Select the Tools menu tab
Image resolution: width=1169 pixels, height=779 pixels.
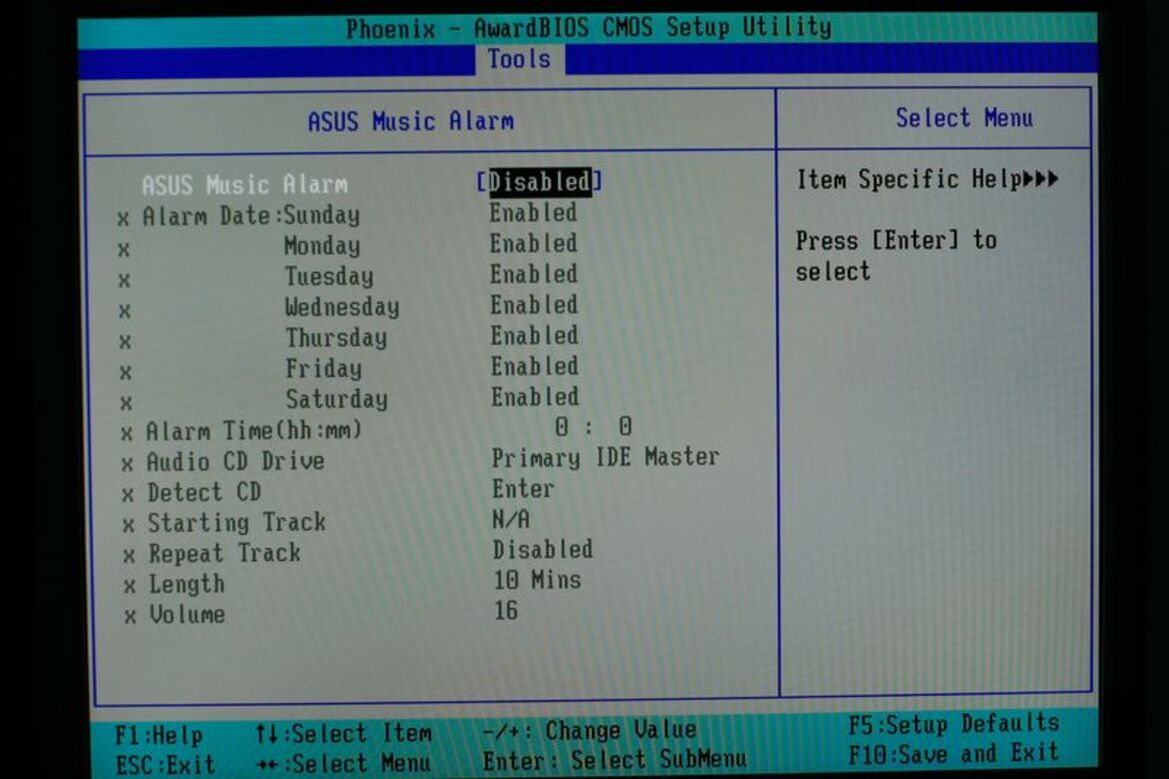click(520, 59)
